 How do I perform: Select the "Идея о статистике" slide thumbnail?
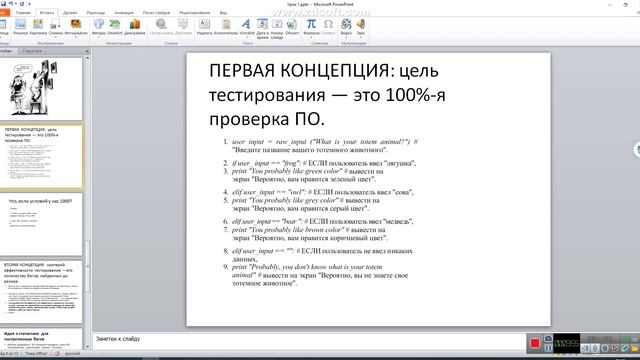41,339
